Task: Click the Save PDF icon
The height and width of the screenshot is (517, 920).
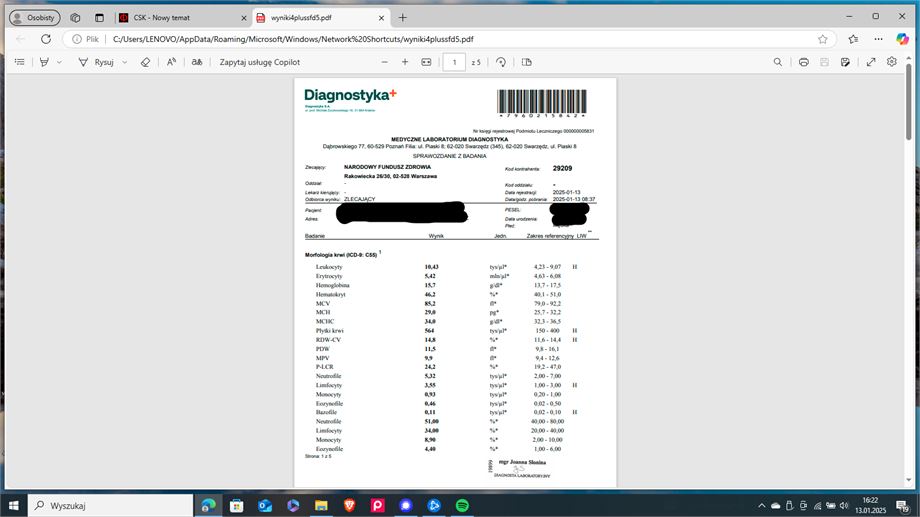Action: click(x=824, y=62)
